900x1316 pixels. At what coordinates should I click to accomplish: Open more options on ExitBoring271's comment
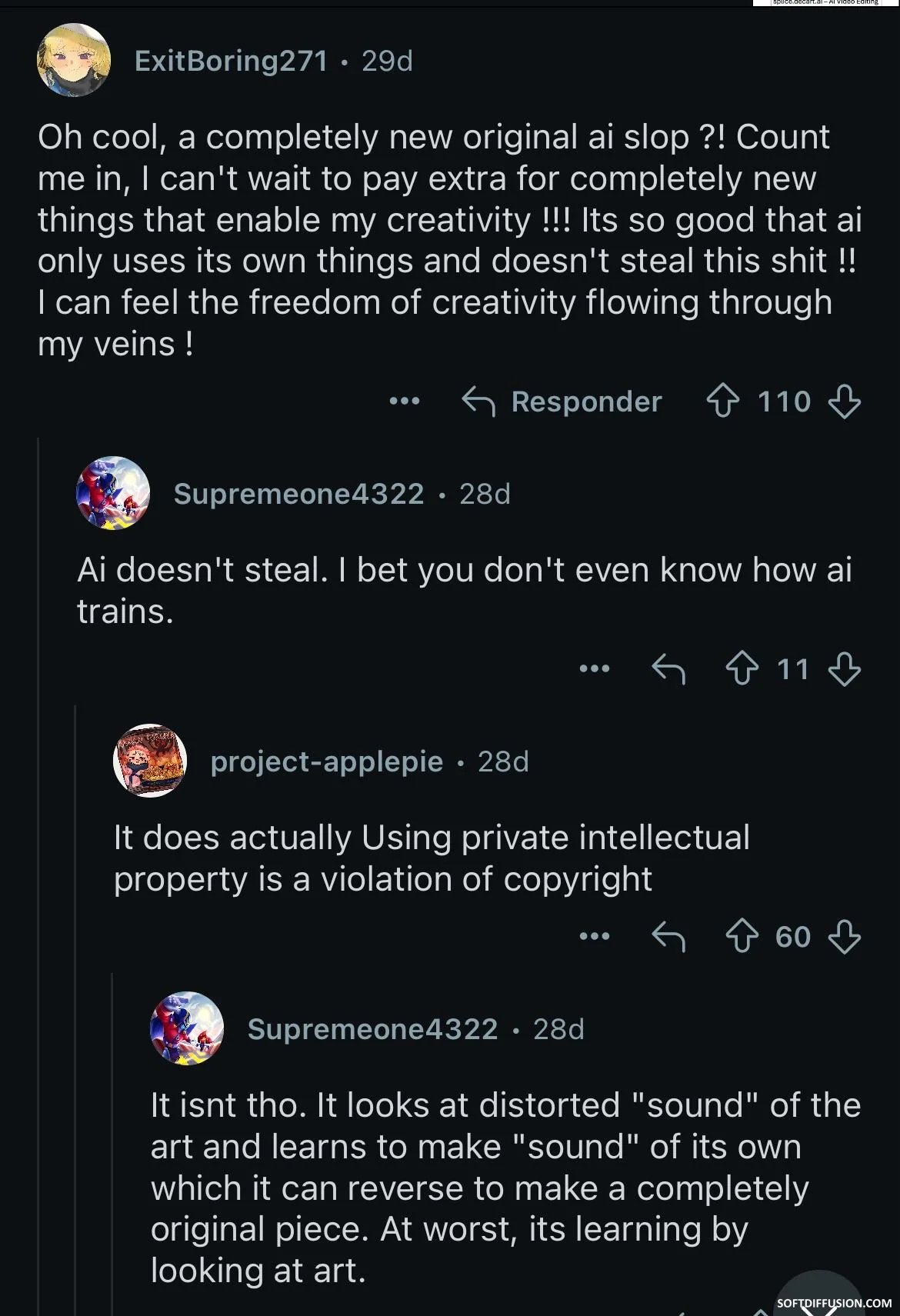pos(405,401)
